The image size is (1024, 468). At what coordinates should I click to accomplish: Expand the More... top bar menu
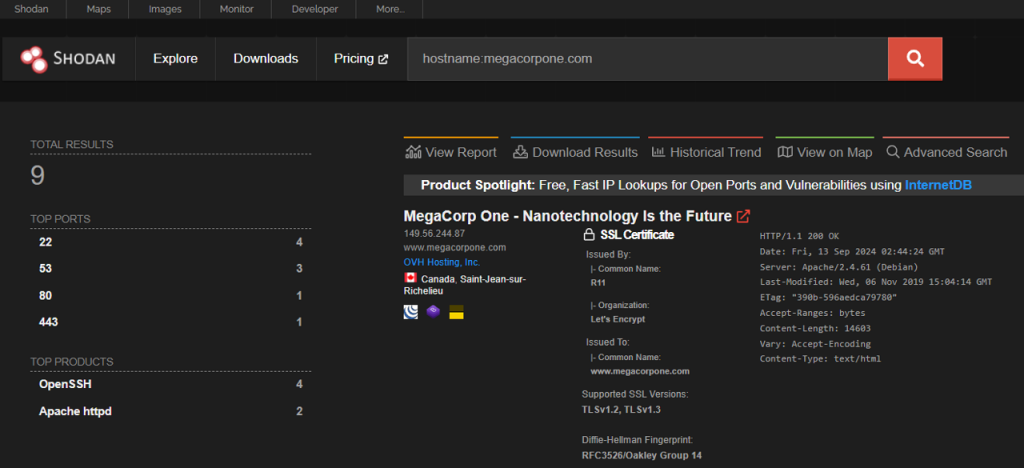point(391,9)
